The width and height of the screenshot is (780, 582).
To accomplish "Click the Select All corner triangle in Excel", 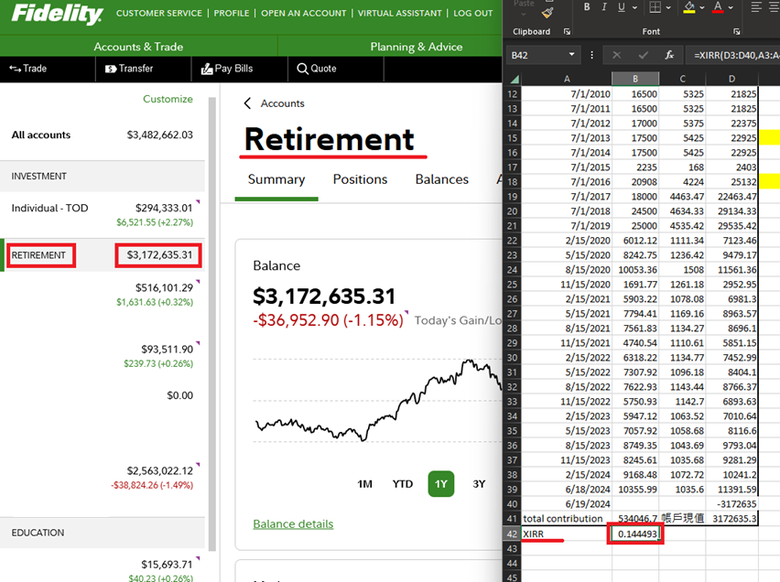I will click(x=514, y=79).
